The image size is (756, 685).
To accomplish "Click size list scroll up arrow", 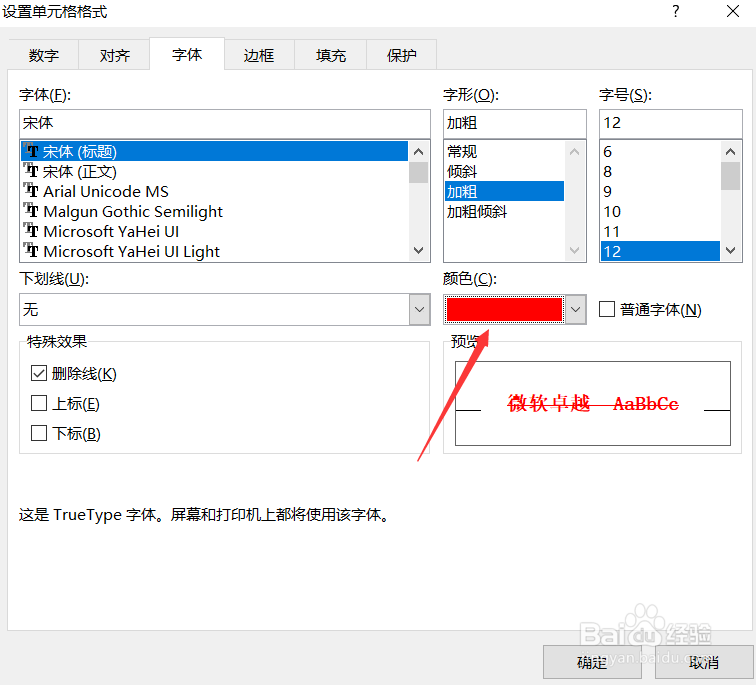I will coord(730,152).
